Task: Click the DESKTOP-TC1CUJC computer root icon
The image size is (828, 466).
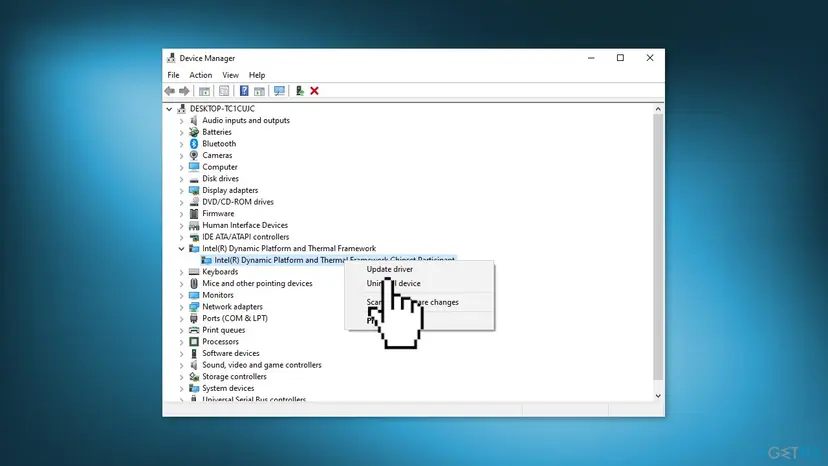Action: [x=182, y=108]
